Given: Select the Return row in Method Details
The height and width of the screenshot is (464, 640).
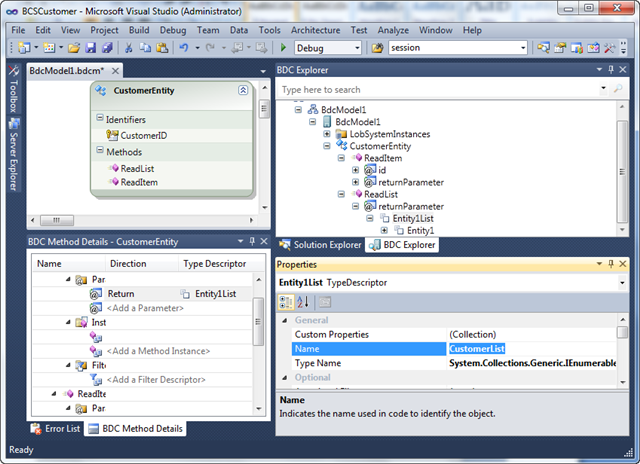Looking at the screenshot, I should coord(142,294).
